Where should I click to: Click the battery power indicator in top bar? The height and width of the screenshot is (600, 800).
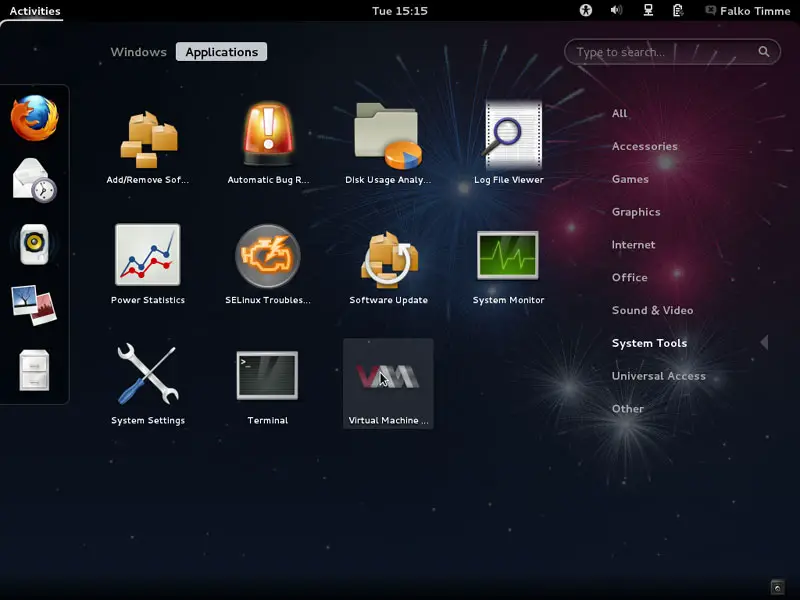(678, 10)
